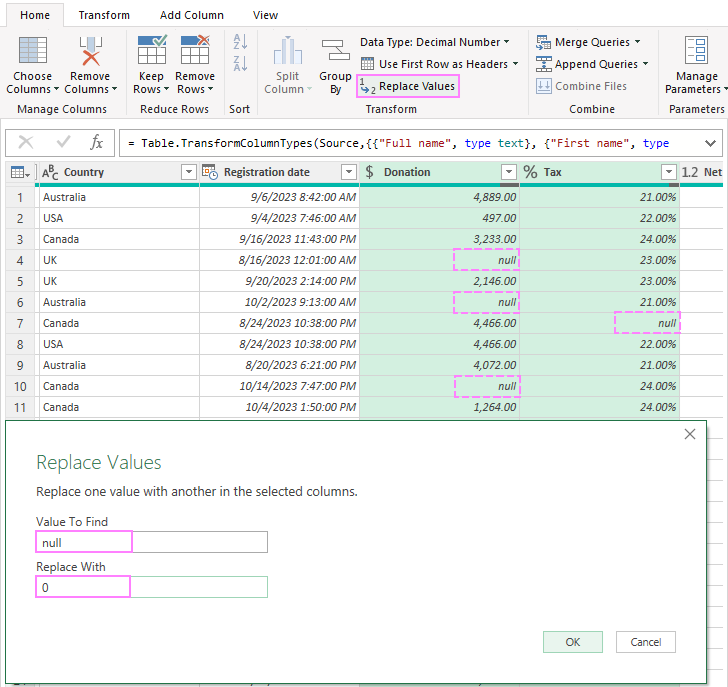Click the Australia cell in row 1
This screenshot has width=728, height=687.
click(x=119, y=197)
